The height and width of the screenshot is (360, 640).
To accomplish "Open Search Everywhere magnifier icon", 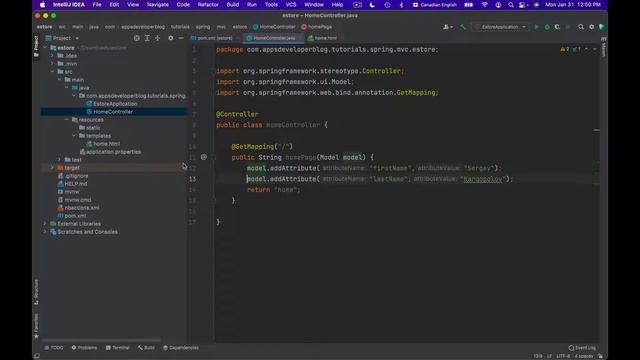I will (581, 27).
